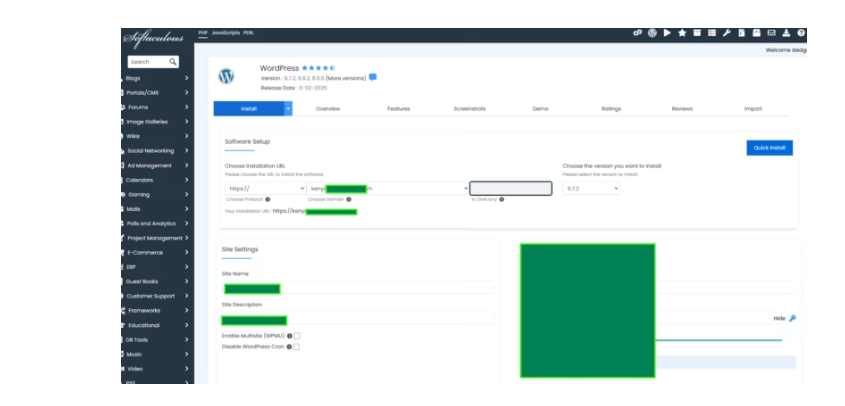Click the file backups icon in top bar
The width and height of the screenshot is (845, 406).
tap(742, 33)
